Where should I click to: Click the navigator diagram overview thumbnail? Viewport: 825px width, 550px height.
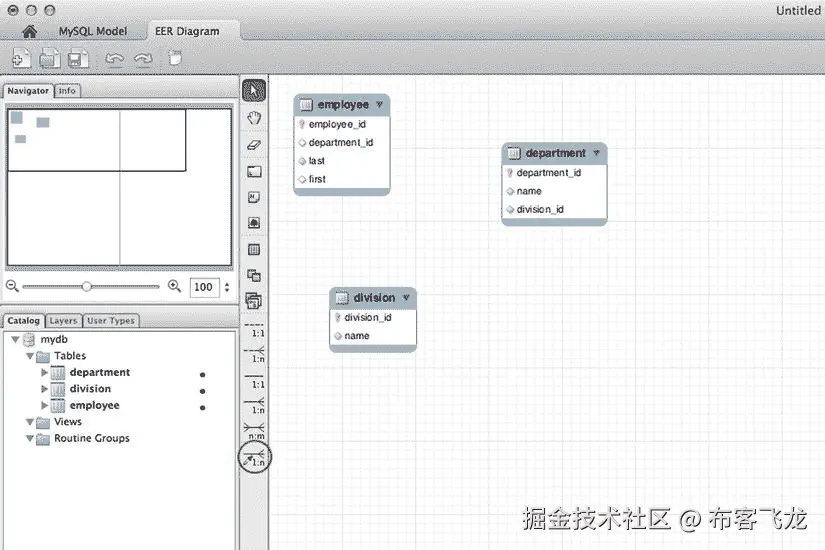coord(119,187)
